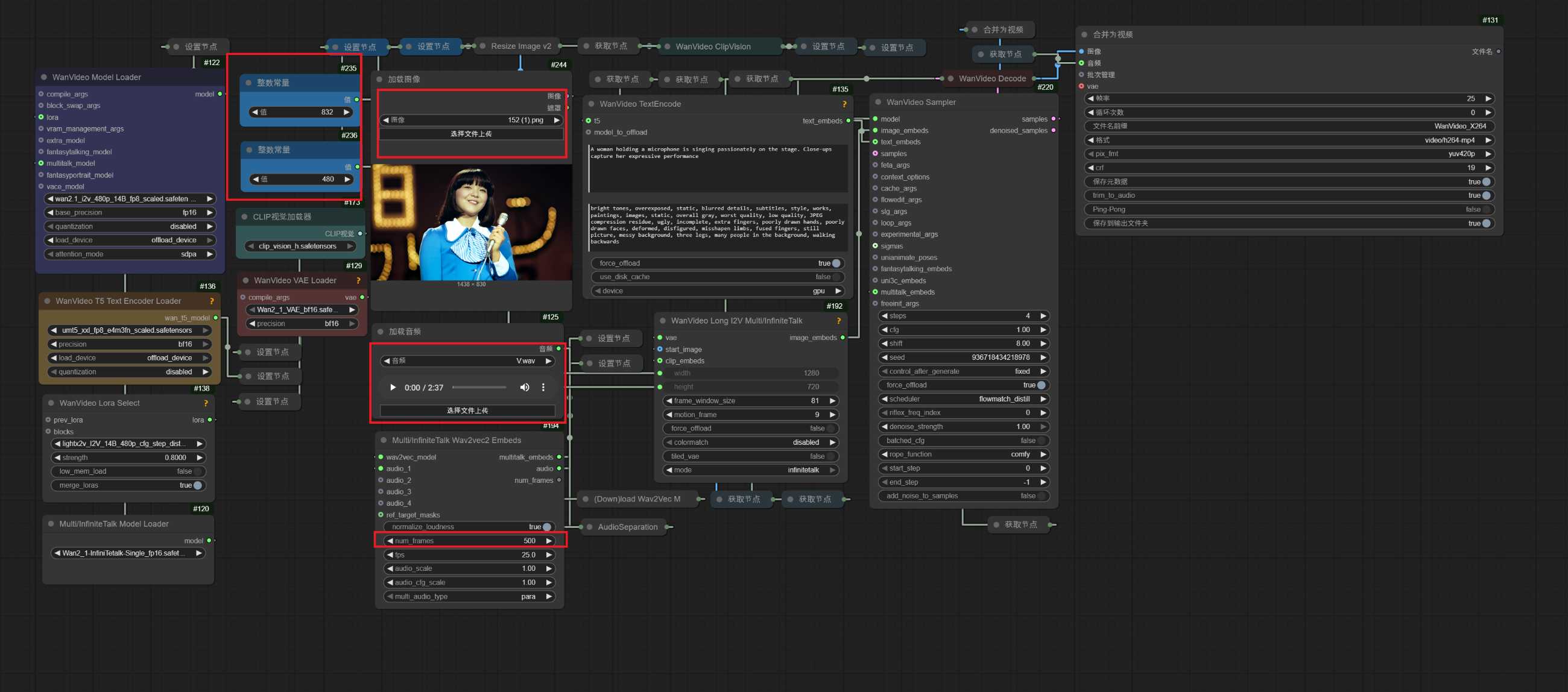This screenshot has width=1568, height=692.
Task: Increase the num_frames value with right arrow
Action: point(548,541)
